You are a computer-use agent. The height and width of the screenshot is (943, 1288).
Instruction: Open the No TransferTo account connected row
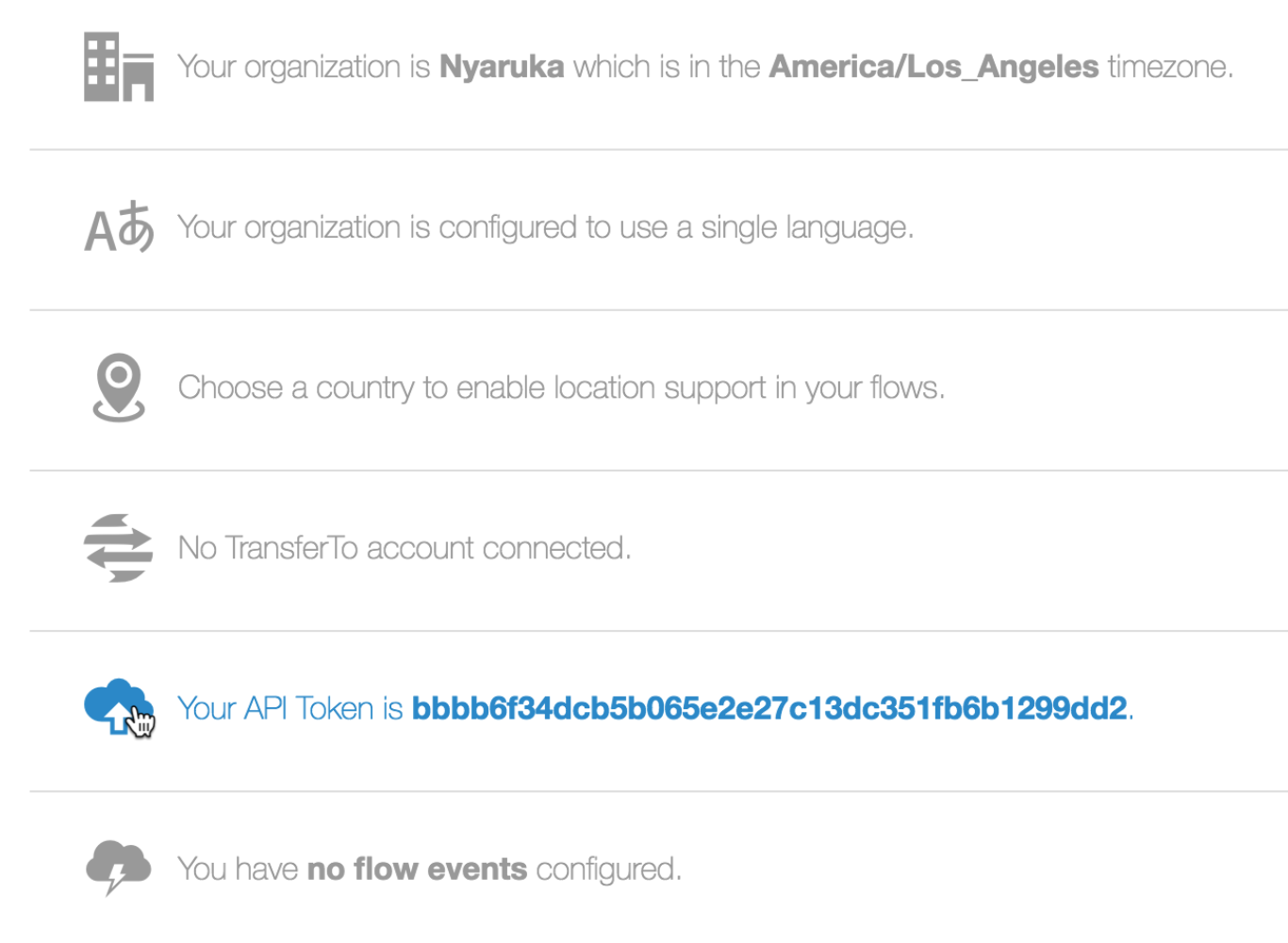tap(658, 550)
